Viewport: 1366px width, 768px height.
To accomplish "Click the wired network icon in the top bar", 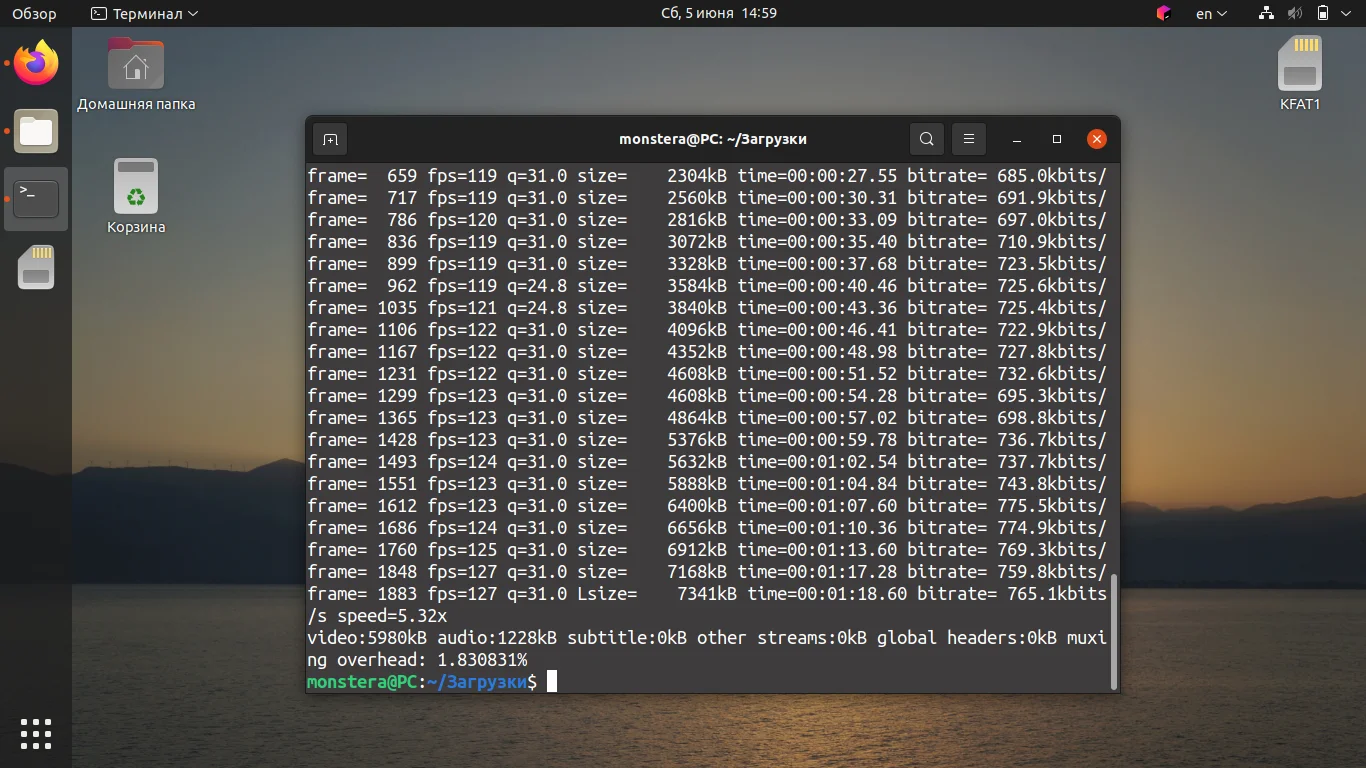I will [x=1265, y=13].
